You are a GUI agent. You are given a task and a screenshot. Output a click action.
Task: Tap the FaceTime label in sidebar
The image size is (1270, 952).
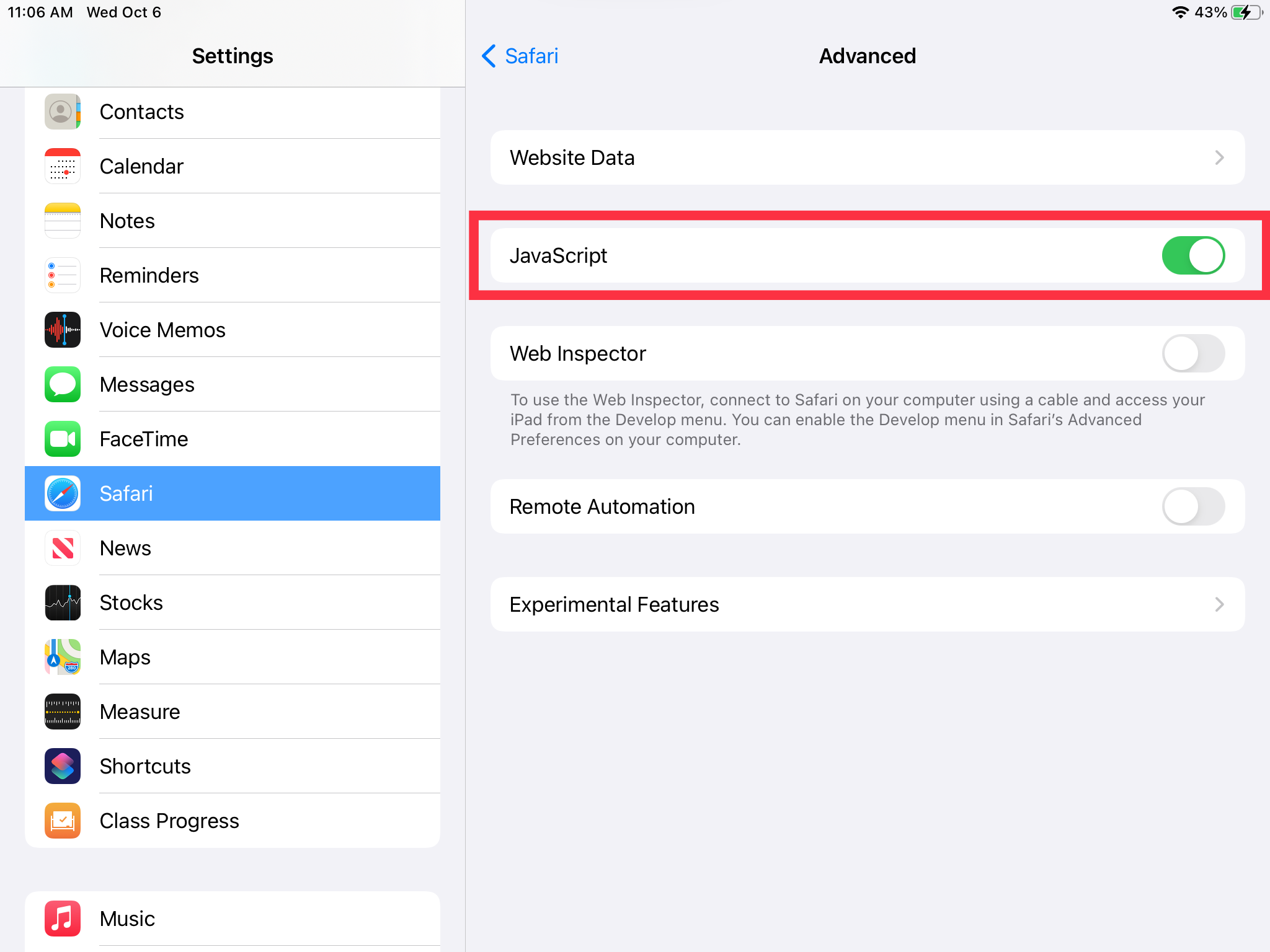(x=144, y=439)
